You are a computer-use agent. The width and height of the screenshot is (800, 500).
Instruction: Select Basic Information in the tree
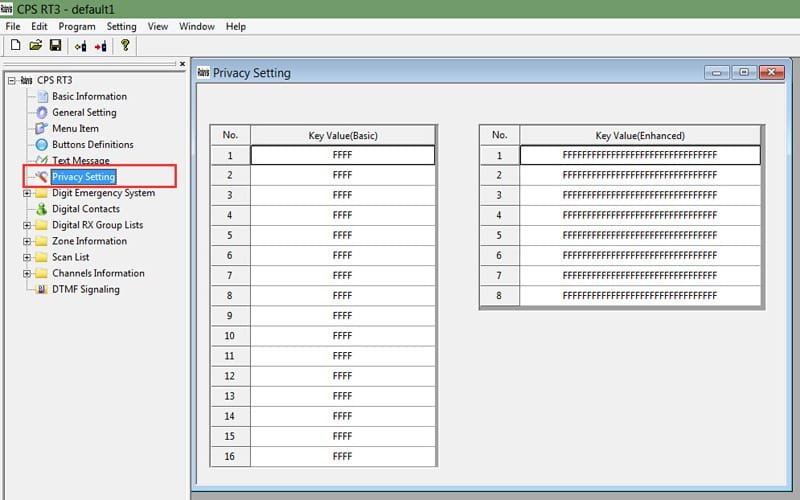pyautogui.click(x=89, y=96)
